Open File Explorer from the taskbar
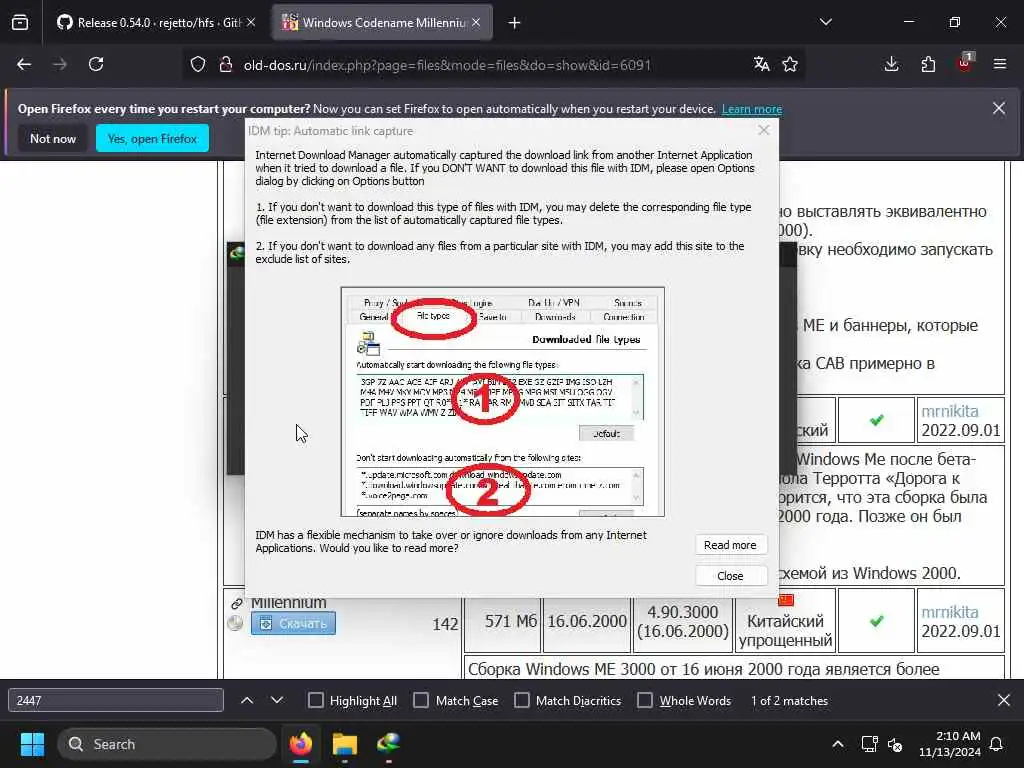 [345, 744]
